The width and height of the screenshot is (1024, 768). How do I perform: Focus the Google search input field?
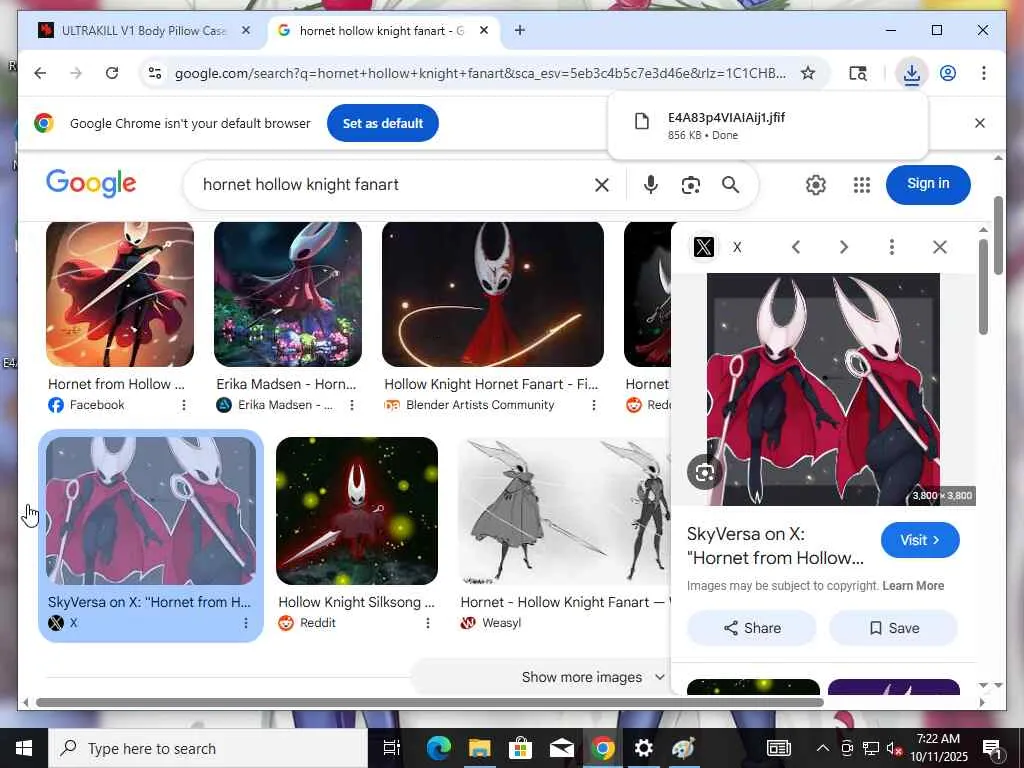(392, 185)
